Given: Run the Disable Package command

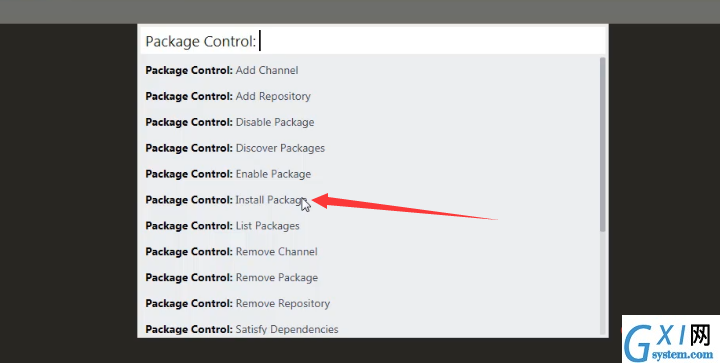Looking at the screenshot, I should click(370, 122).
